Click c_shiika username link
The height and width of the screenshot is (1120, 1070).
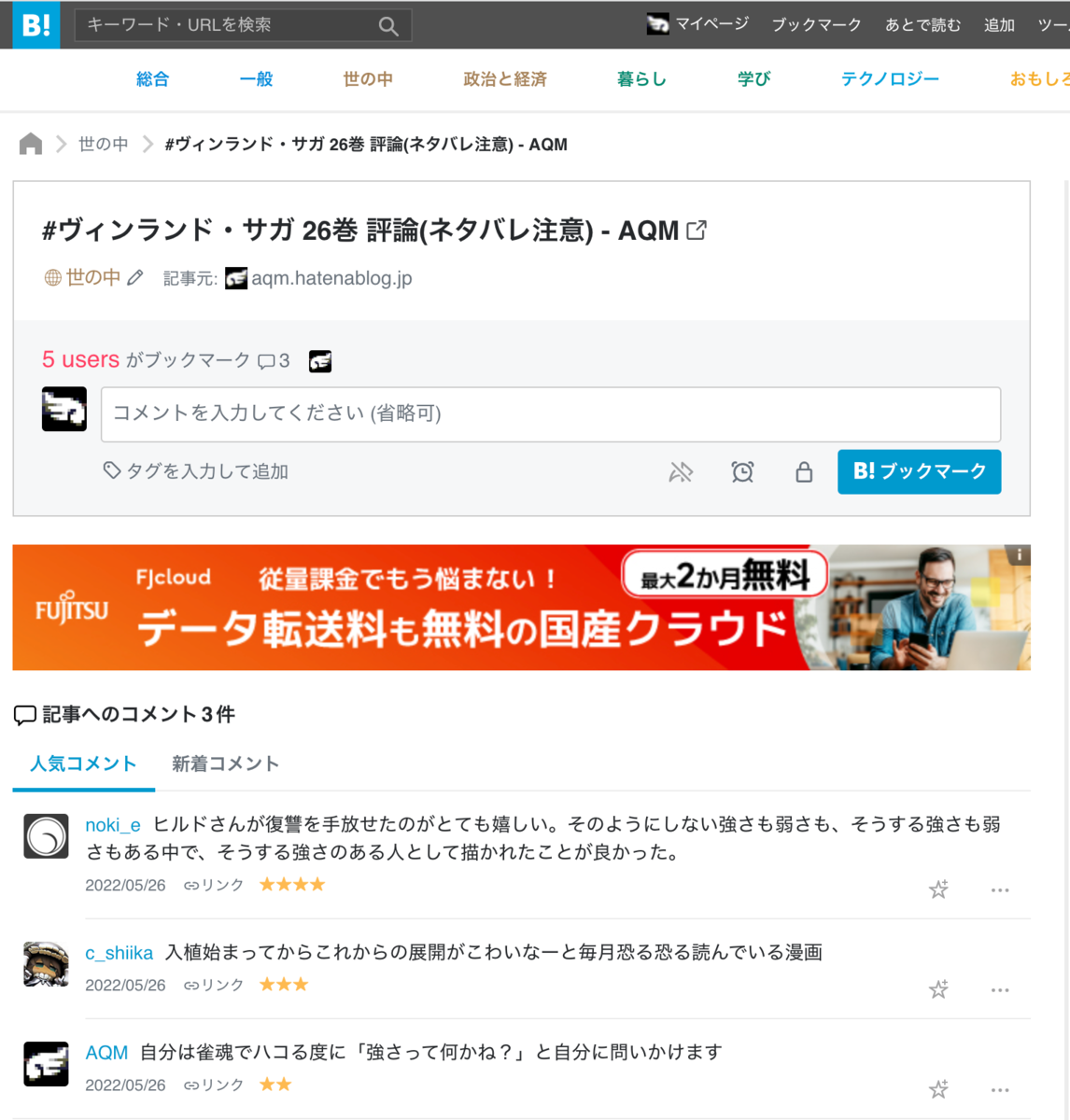[119, 953]
